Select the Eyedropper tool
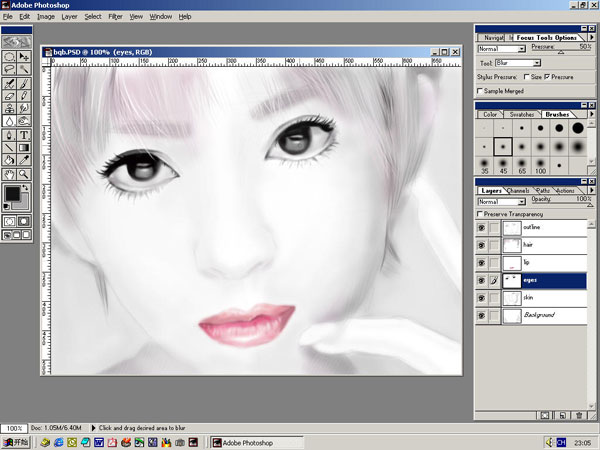600x450 pixels. click(x=24, y=160)
